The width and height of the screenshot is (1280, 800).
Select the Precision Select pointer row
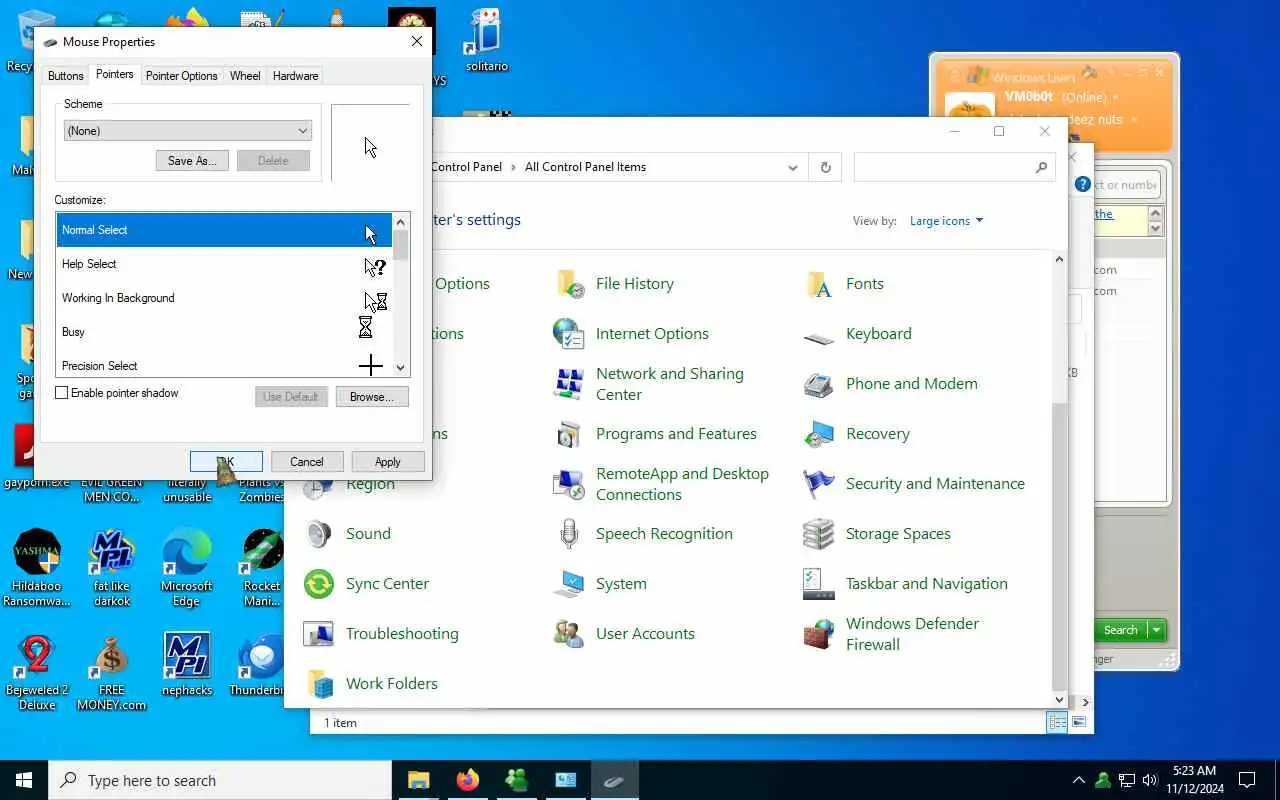(x=224, y=364)
